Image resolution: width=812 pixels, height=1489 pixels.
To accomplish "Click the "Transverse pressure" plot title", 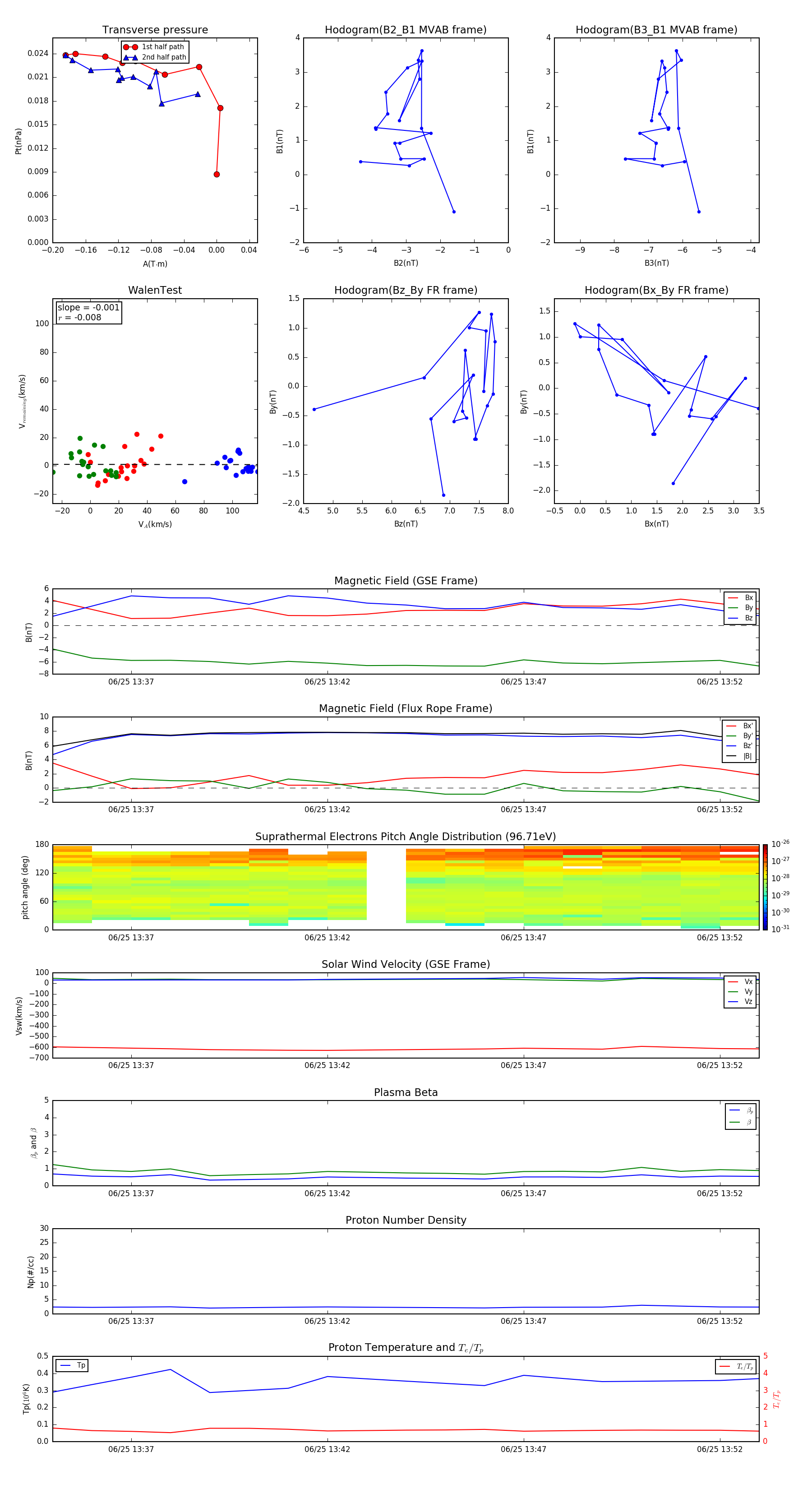I will [x=155, y=30].
